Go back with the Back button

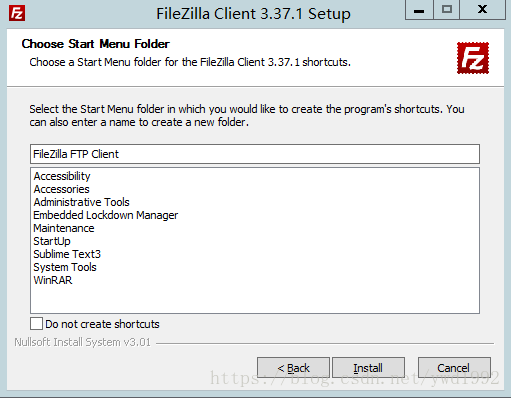(x=293, y=368)
